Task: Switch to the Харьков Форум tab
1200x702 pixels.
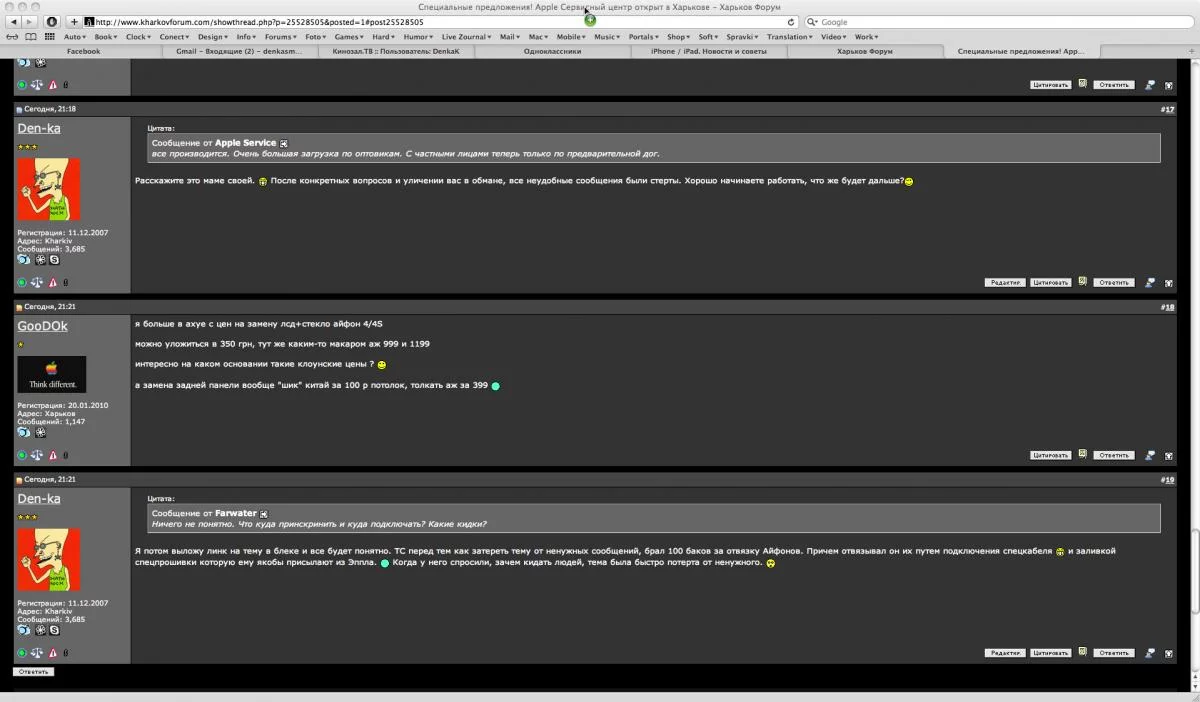Action: 865,51
